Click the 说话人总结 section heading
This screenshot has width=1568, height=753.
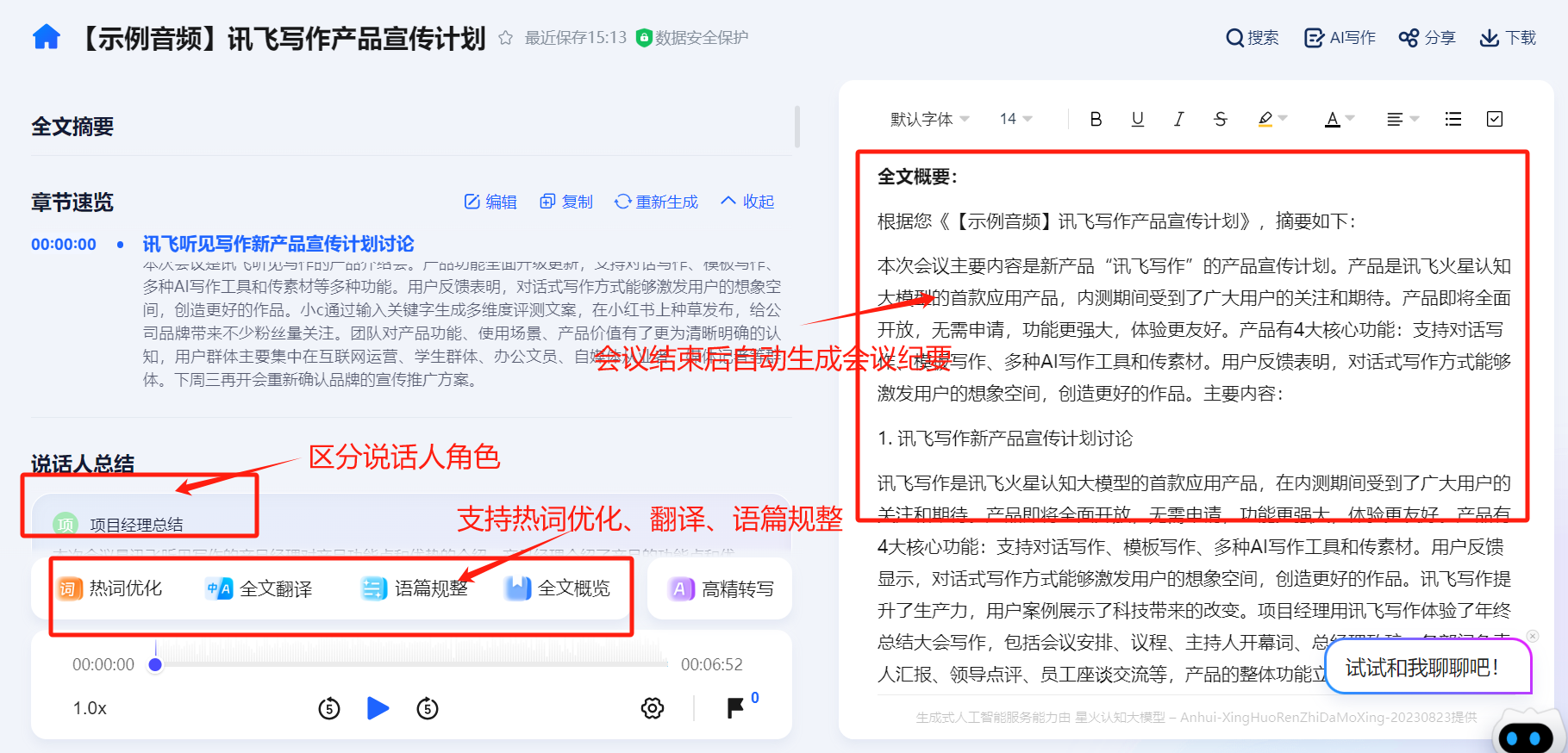(83, 464)
